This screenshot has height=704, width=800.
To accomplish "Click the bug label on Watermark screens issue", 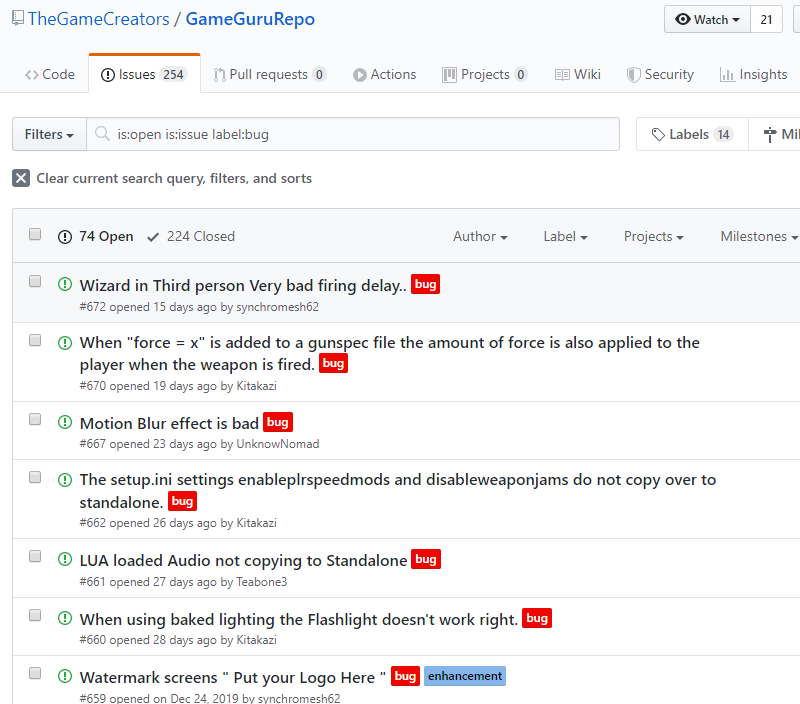I will 406,676.
